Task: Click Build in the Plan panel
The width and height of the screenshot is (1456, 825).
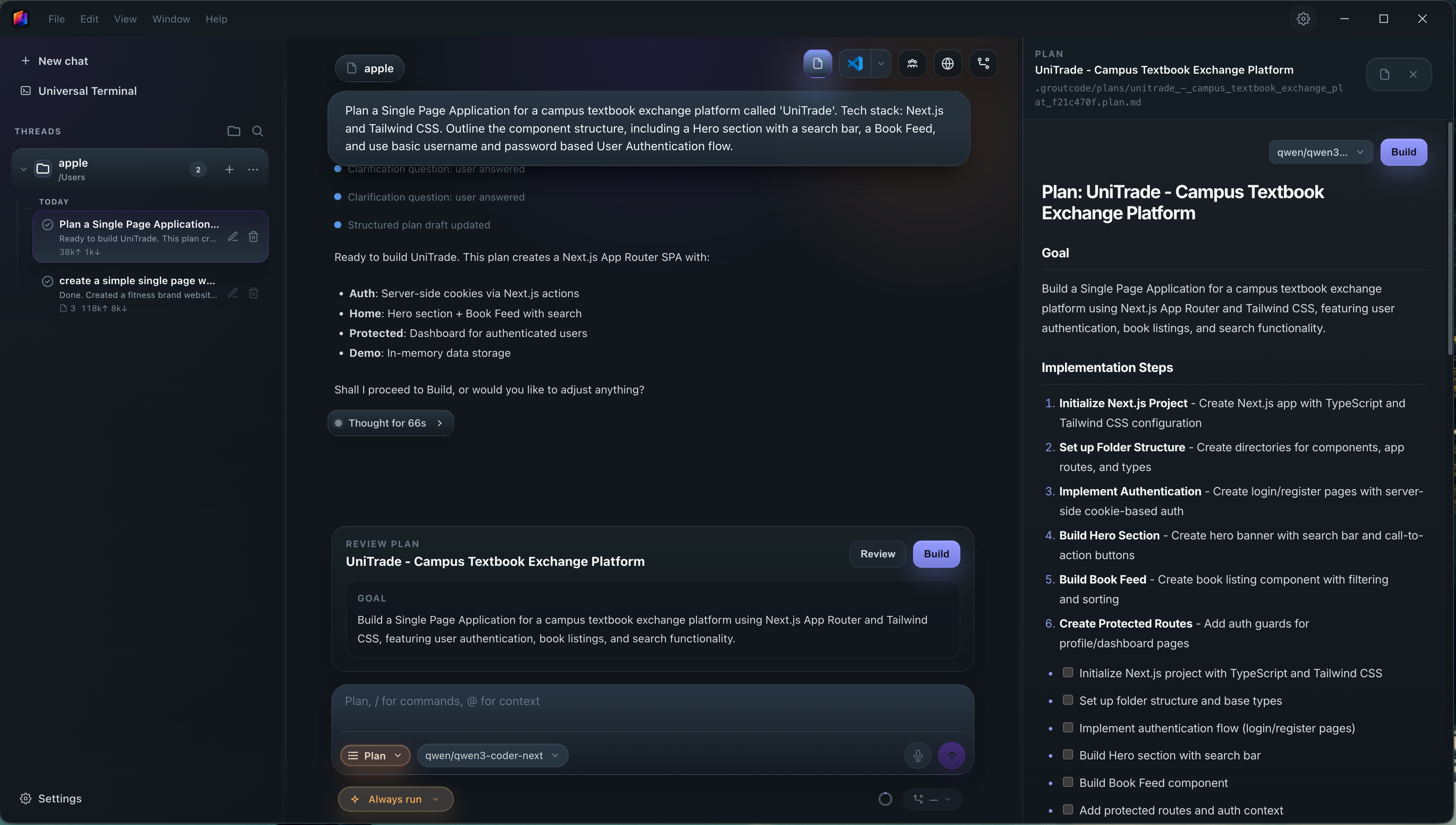Action: tap(1404, 152)
